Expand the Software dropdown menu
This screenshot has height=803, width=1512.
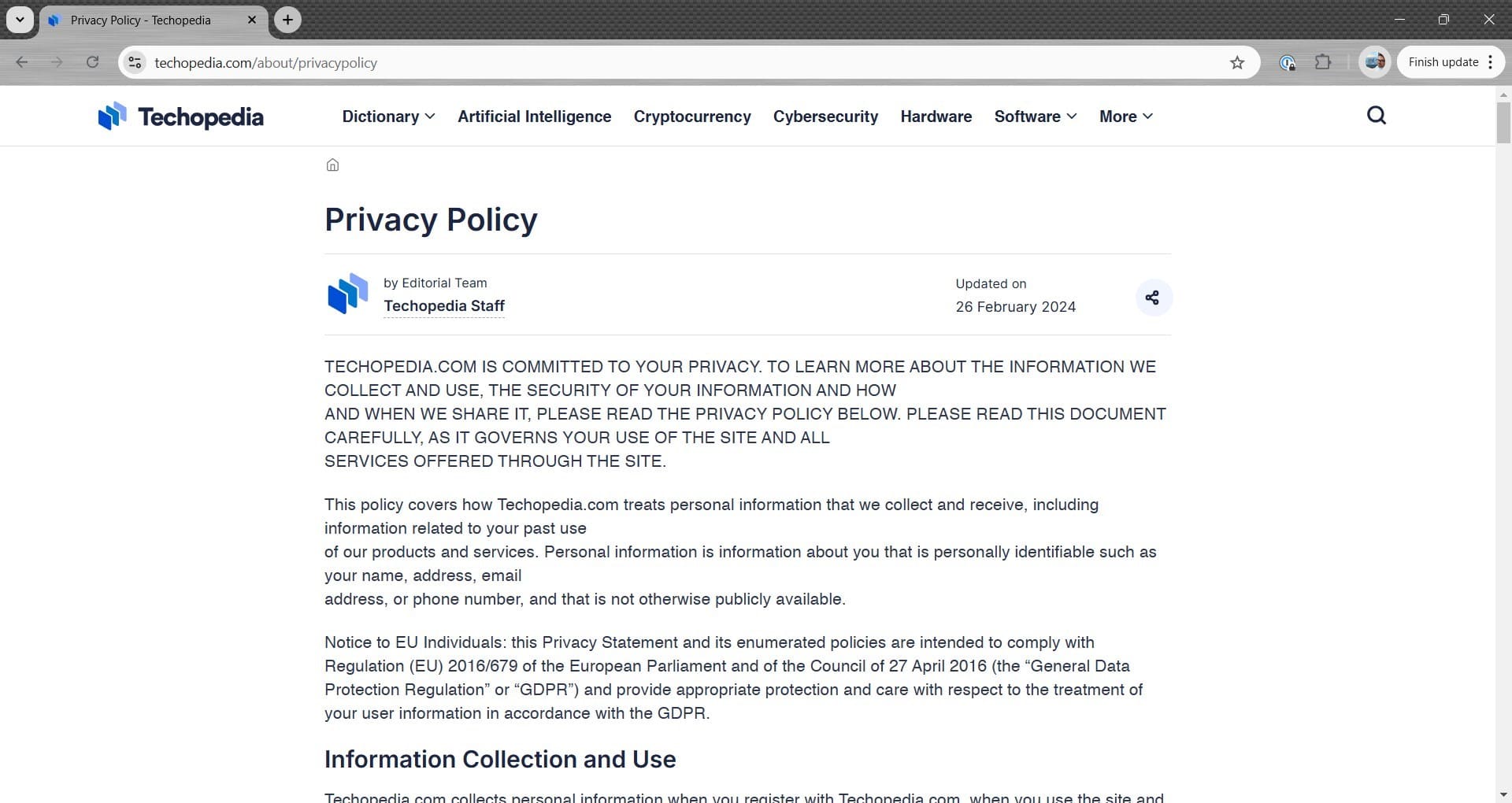(x=1036, y=117)
